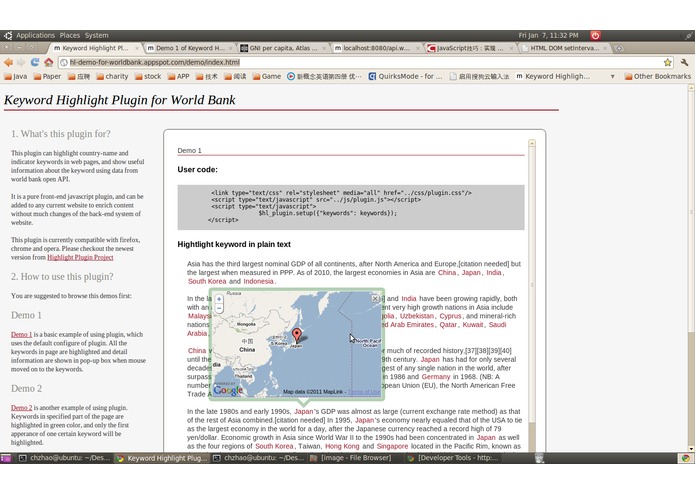Open the System menu
The image size is (695, 494).
tap(97, 35)
